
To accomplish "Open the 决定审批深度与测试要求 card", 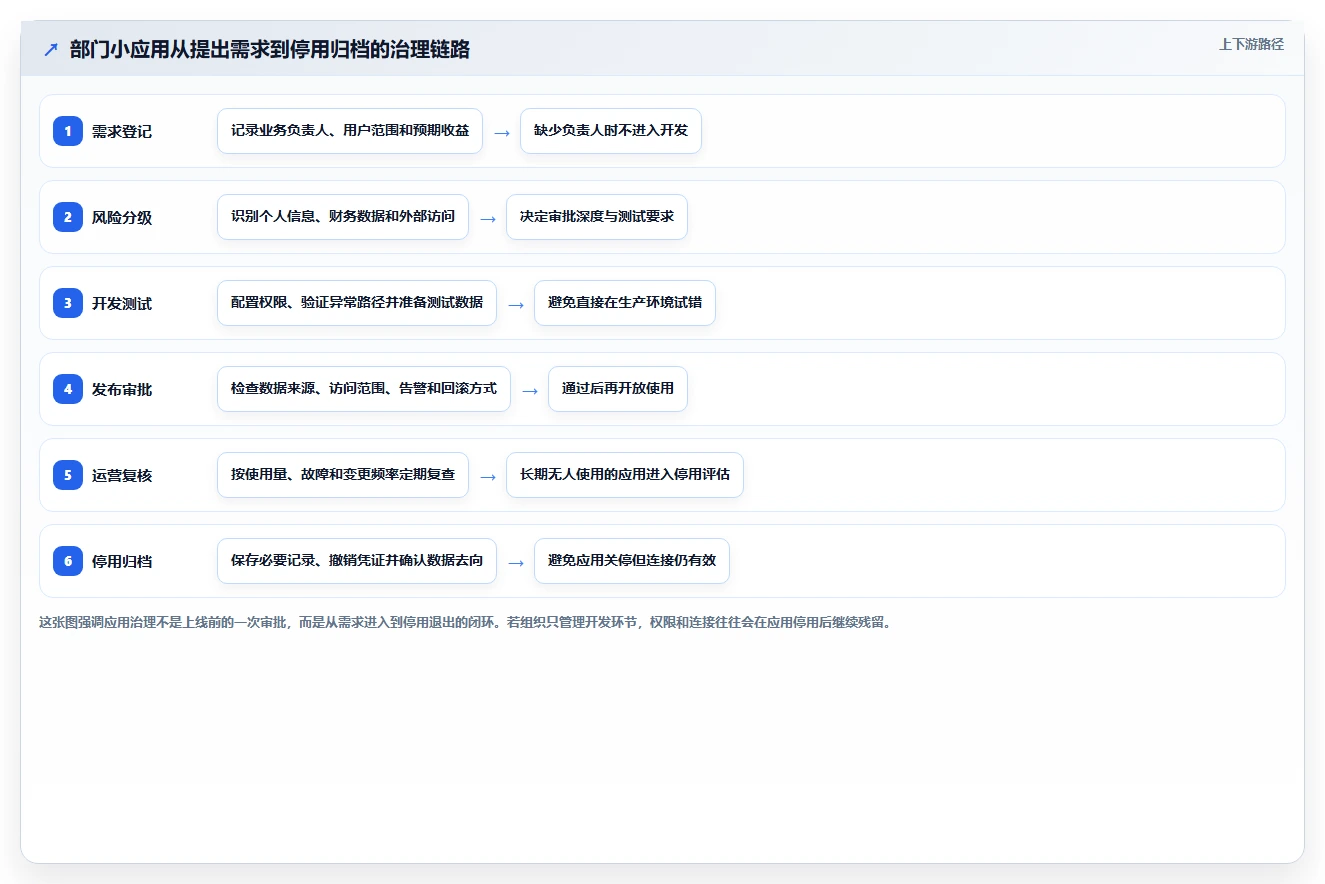I will tap(597, 217).
